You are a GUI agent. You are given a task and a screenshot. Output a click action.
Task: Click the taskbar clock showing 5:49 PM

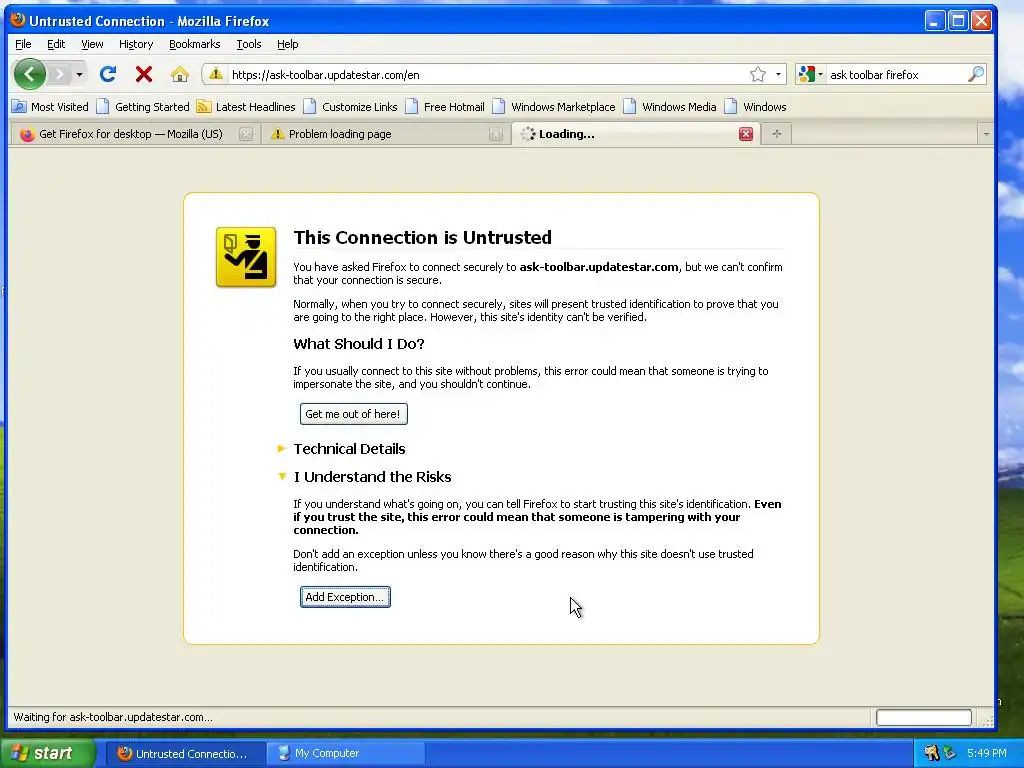pyautogui.click(x=986, y=753)
